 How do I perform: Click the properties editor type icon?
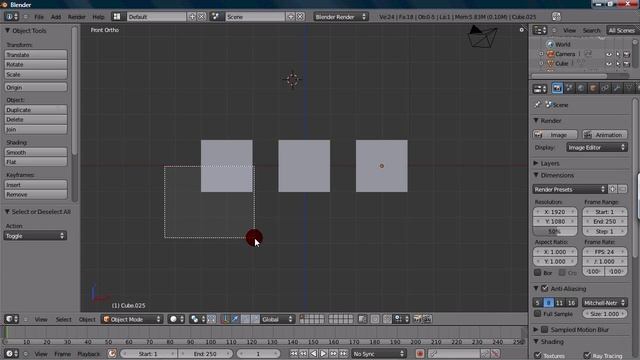(540, 89)
